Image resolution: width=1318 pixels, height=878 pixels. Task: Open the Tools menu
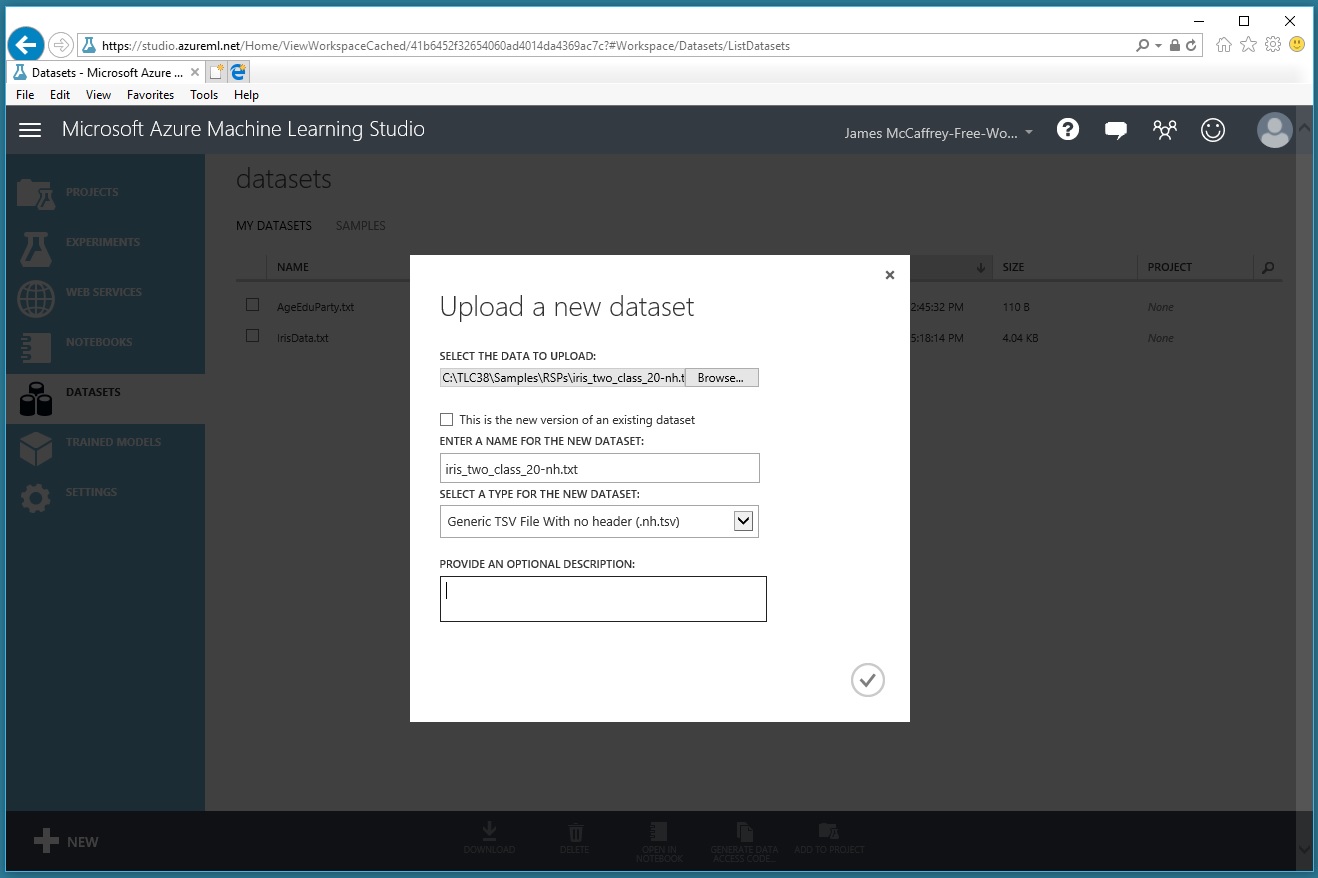click(x=204, y=95)
